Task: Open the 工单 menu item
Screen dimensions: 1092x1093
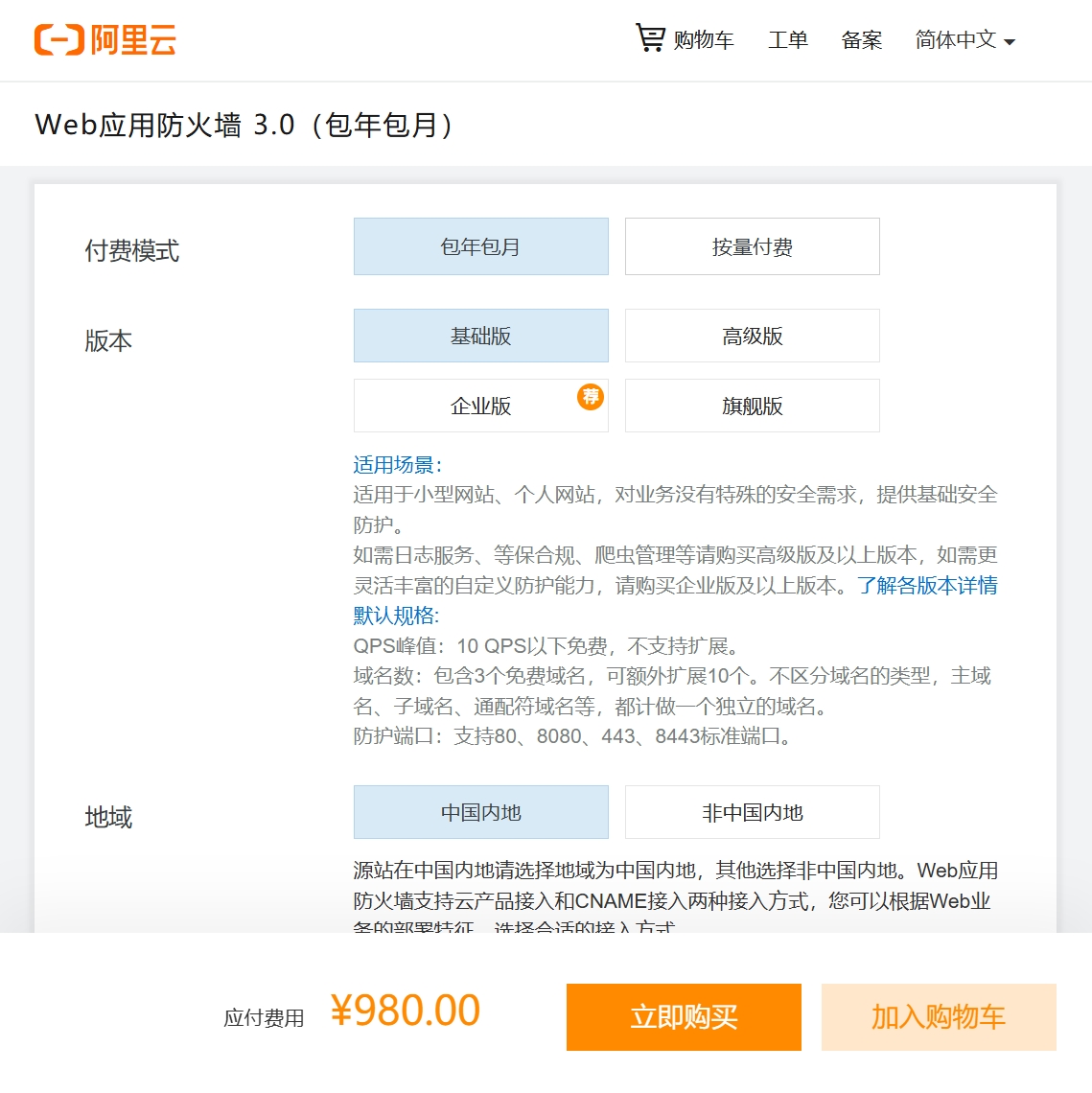Action: click(787, 39)
